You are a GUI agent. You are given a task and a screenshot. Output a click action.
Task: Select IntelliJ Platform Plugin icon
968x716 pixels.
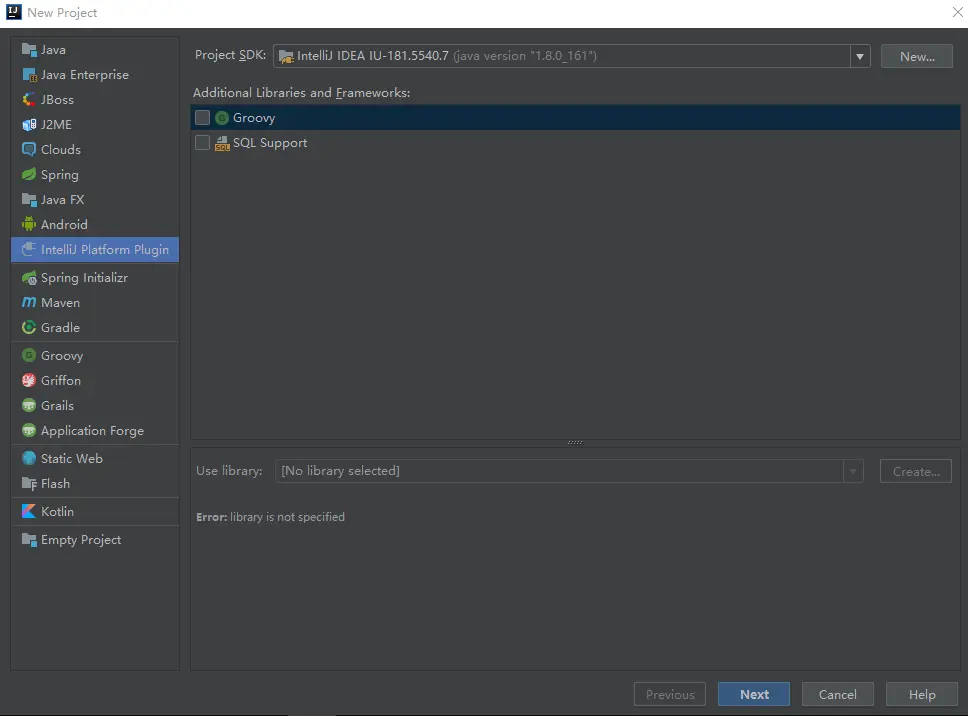pos(29,249)
